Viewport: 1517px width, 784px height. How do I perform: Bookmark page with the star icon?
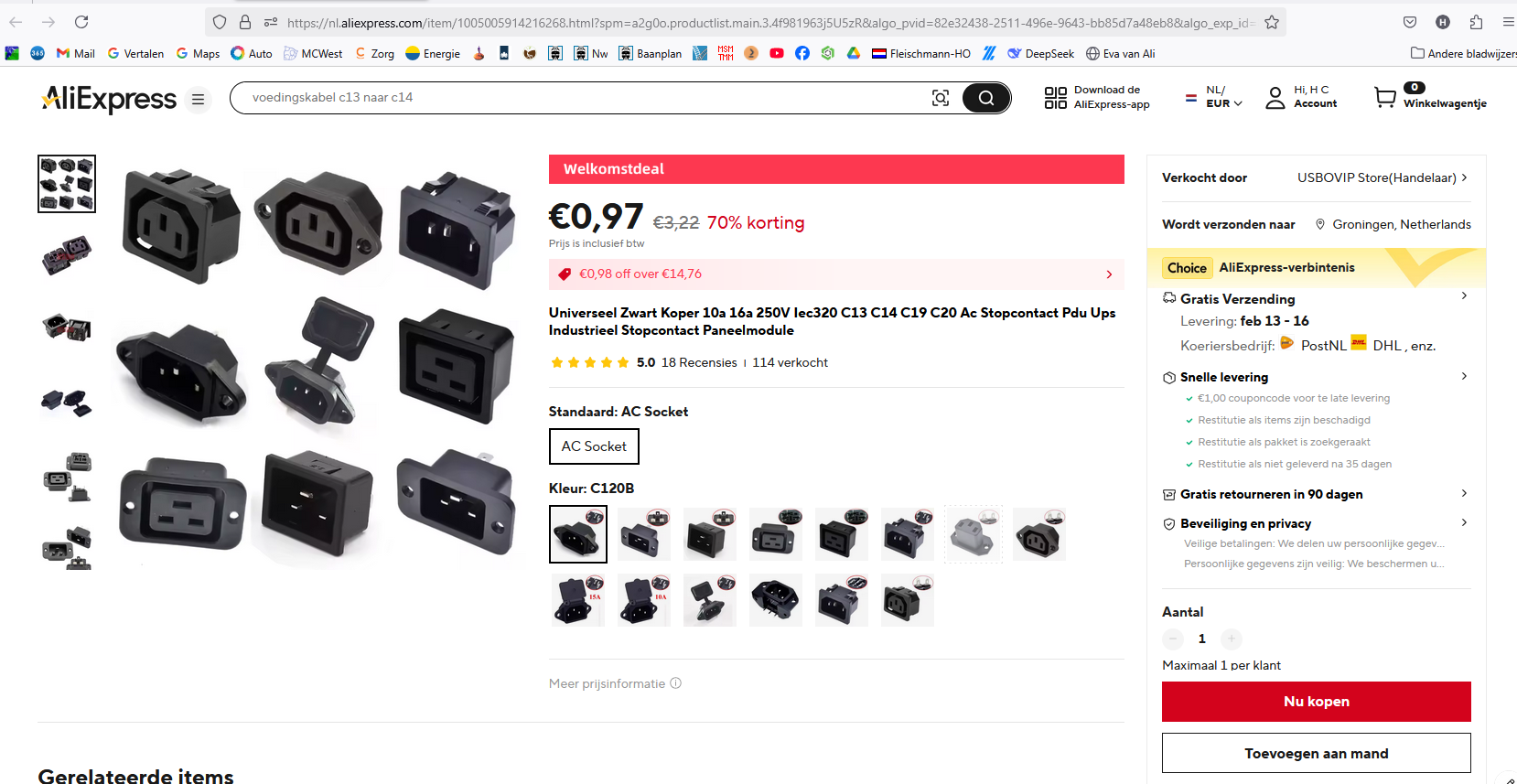pyautogui.click(x=1272, y=22)
